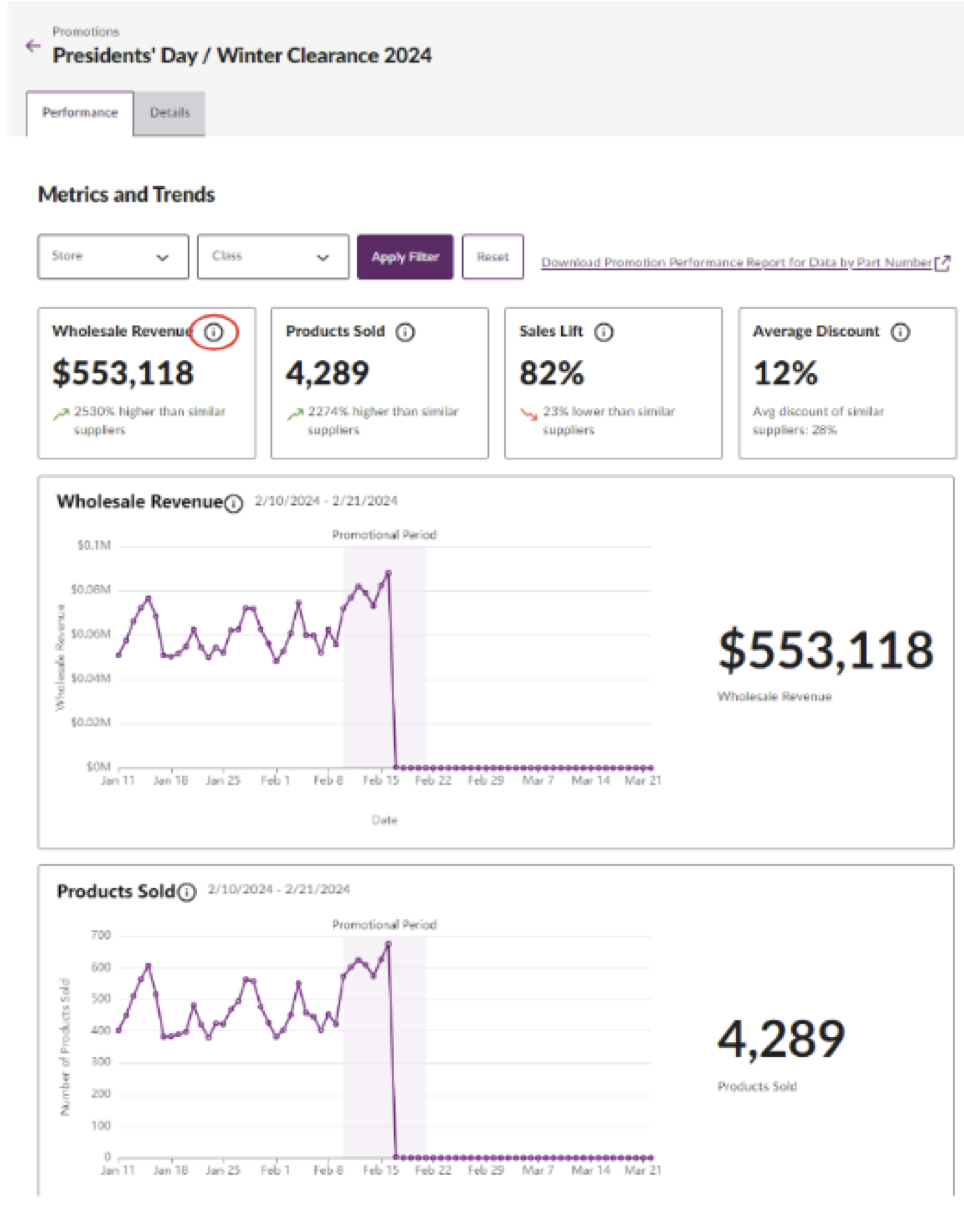Click external link icon after report download
Image resolution: width=964 pixels, height=1206 pixels.
(x=941, y=263)
